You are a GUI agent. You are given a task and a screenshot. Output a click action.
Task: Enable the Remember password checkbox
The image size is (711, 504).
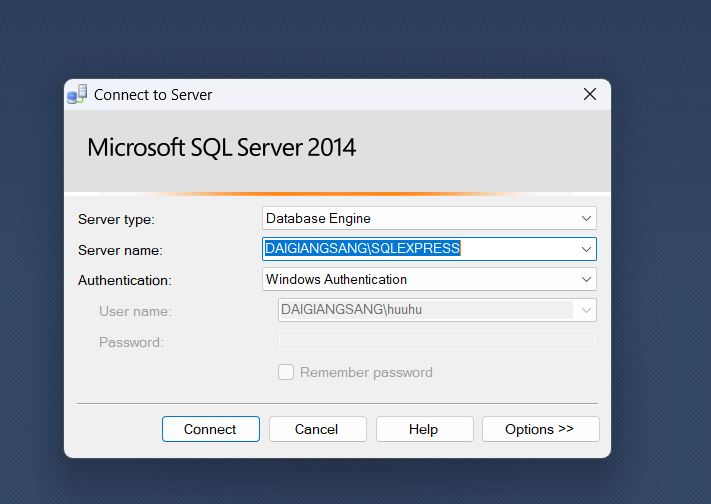tap(286, 372)
